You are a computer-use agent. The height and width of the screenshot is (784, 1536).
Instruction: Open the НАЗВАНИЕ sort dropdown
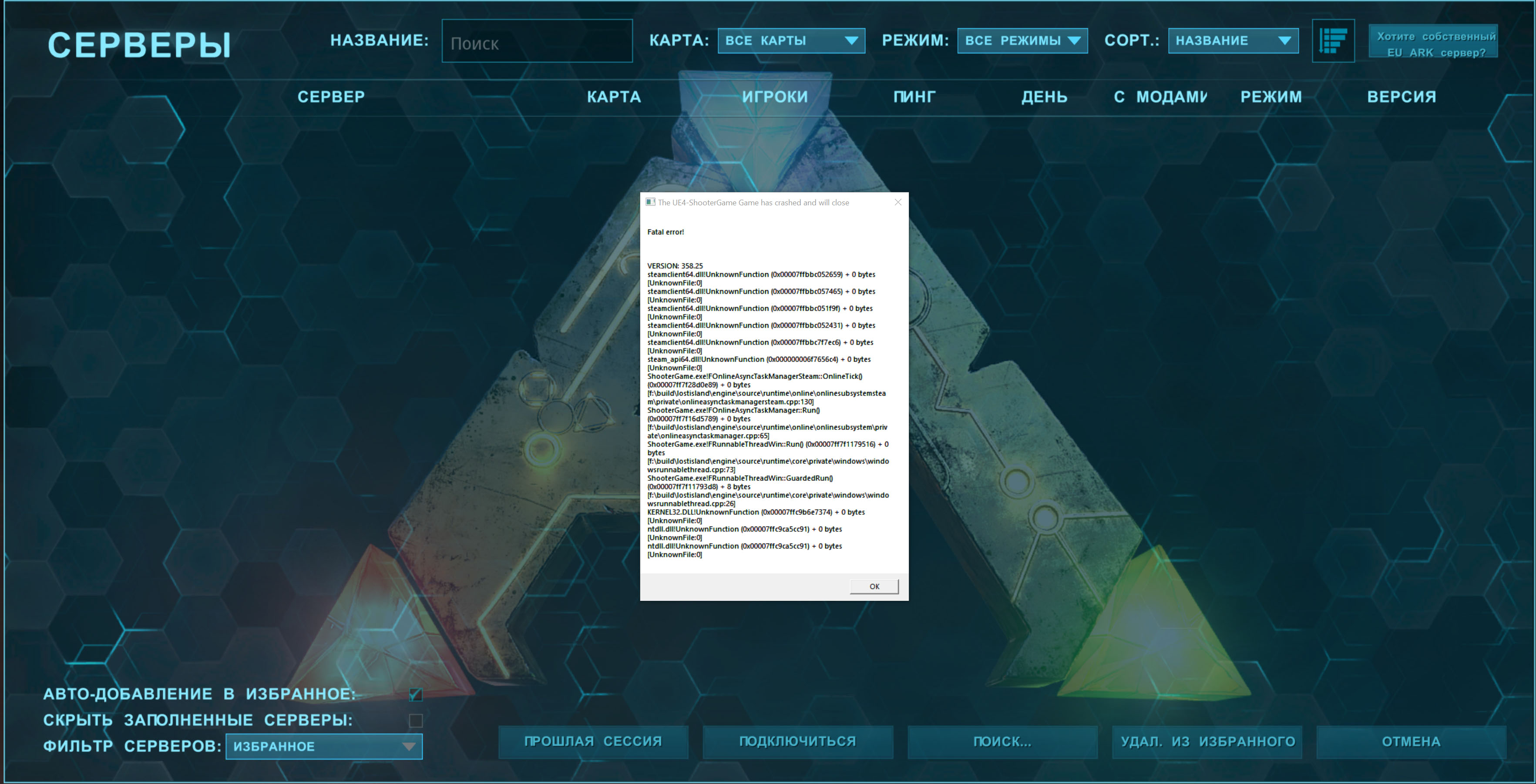click(1233, 40)
